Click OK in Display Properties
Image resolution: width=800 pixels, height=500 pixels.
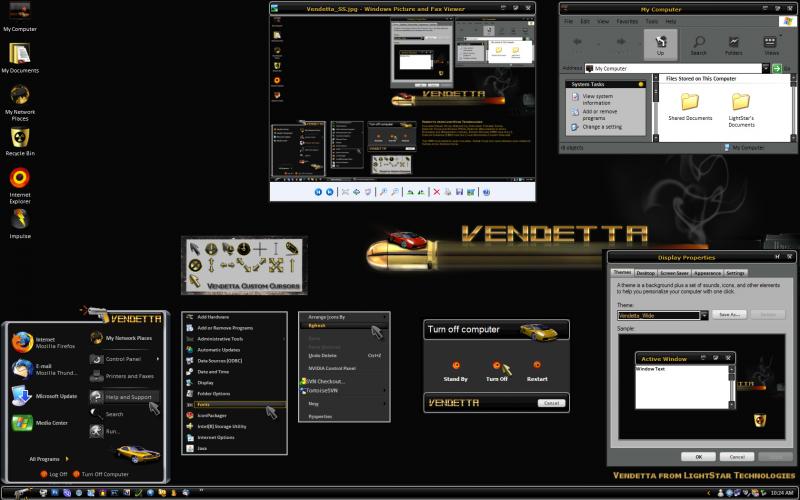(x=698, y=457)
